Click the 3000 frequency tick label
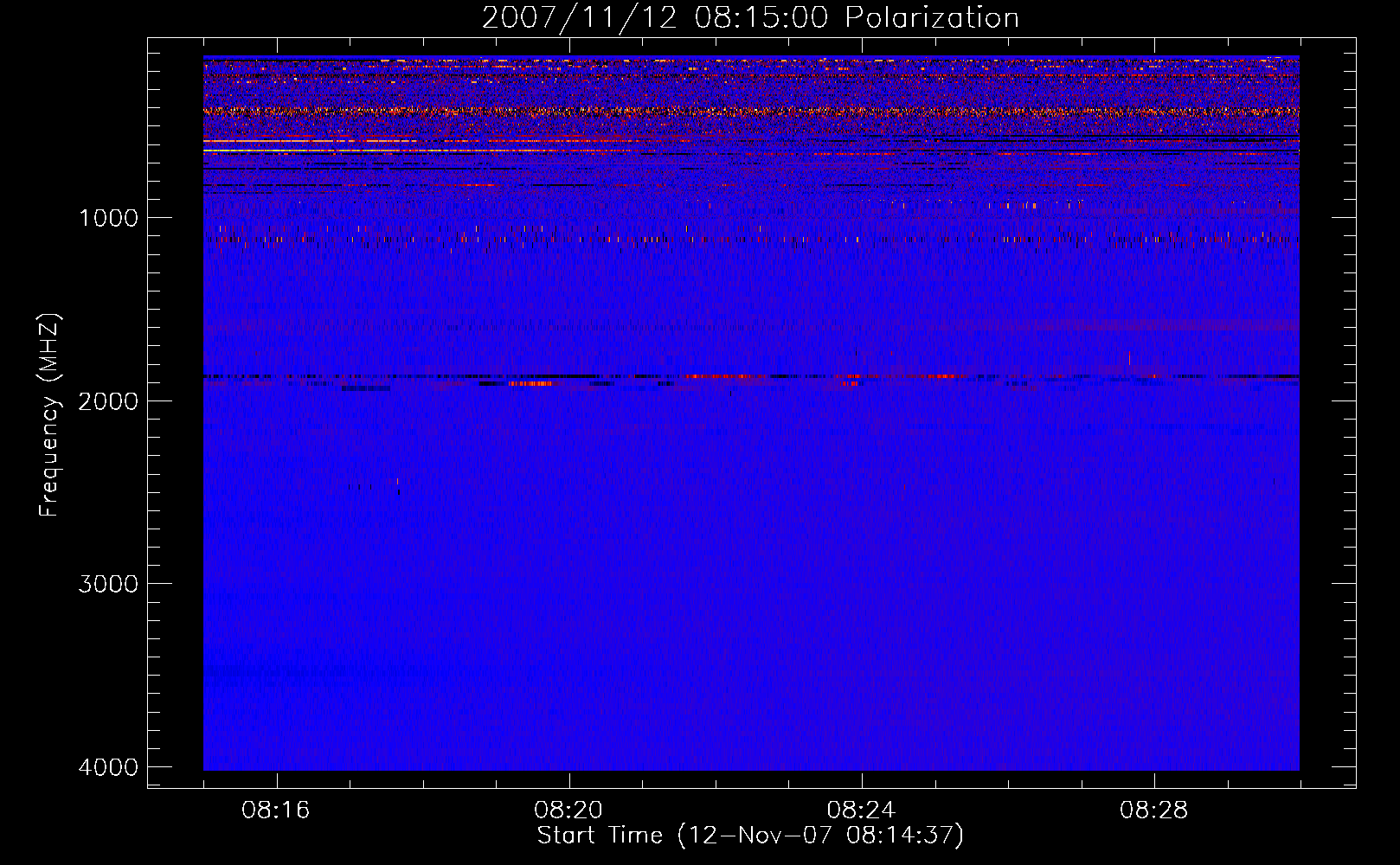The width and height of the screenshot is (1400, 865). point(108,584)
